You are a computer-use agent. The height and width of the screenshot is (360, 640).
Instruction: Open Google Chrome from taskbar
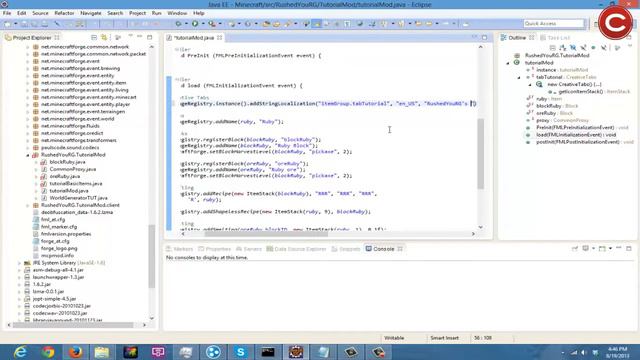click(x=48, y=352)
